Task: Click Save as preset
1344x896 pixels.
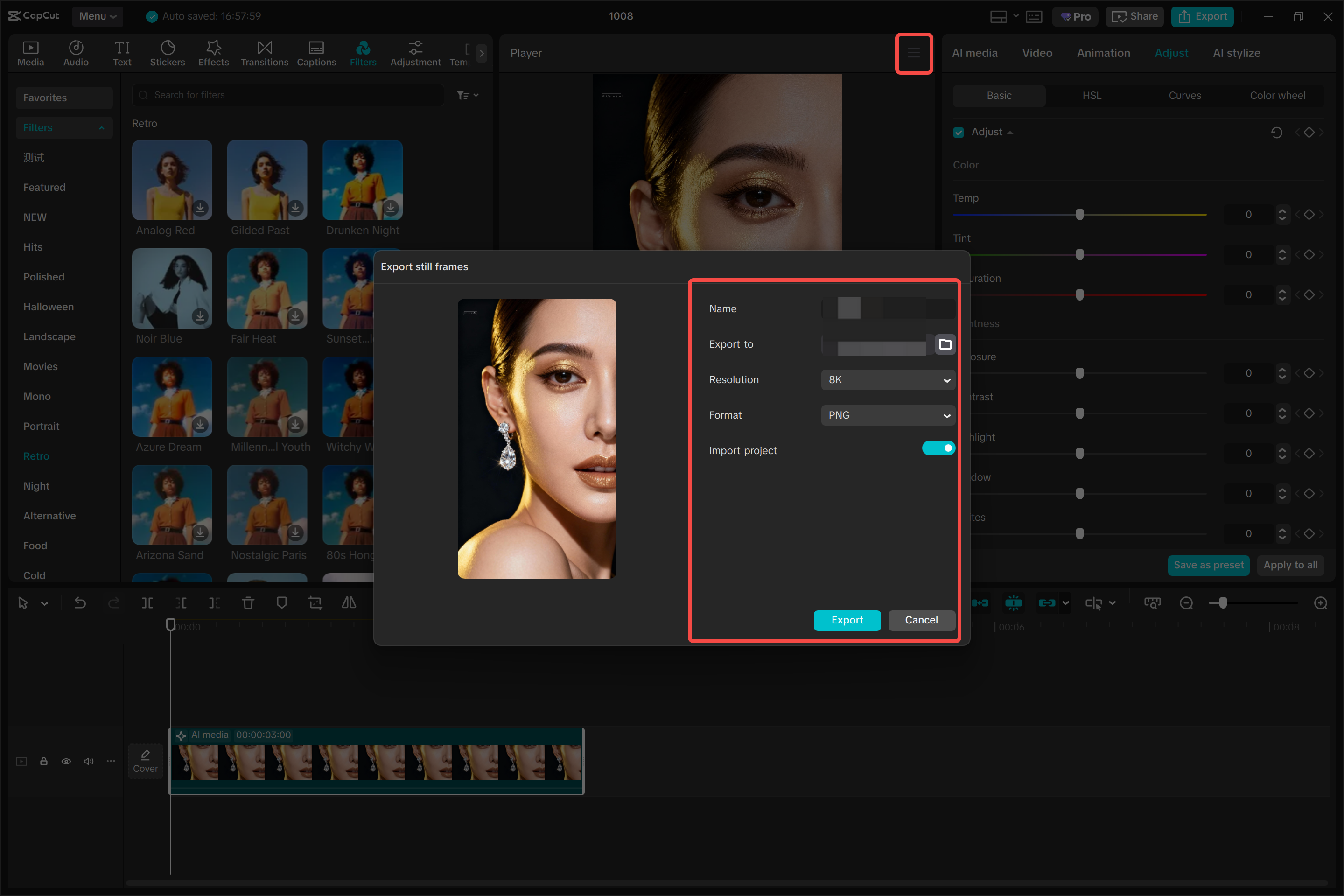Action: click(x=1209, y=565)
